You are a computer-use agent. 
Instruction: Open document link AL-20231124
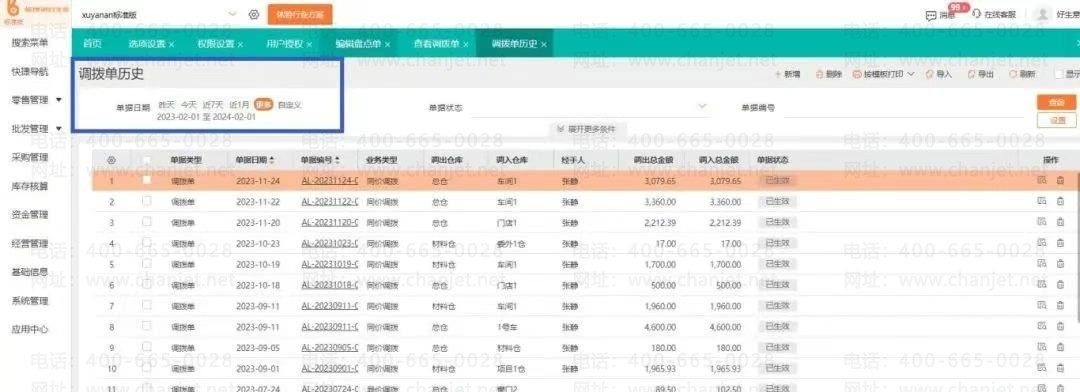(x=329, y=180)
